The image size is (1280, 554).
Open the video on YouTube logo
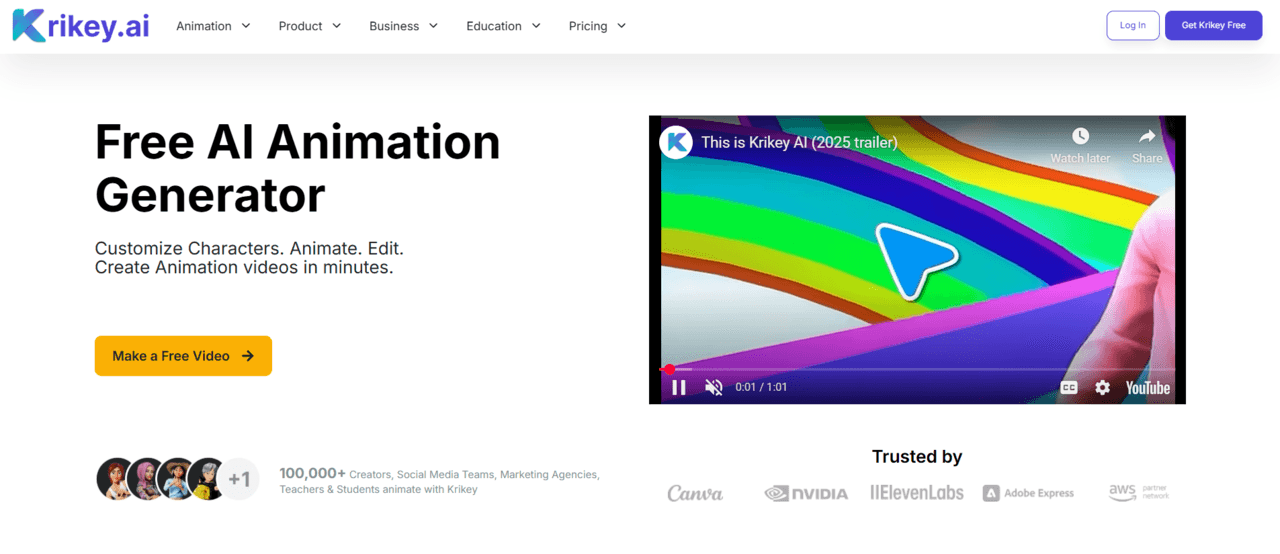point(1147,387)
